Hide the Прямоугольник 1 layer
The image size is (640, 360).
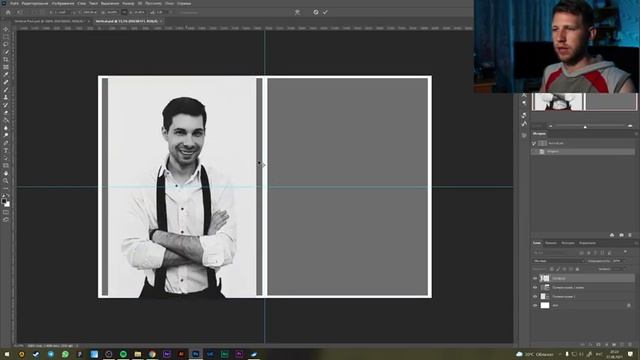[535, 296]
